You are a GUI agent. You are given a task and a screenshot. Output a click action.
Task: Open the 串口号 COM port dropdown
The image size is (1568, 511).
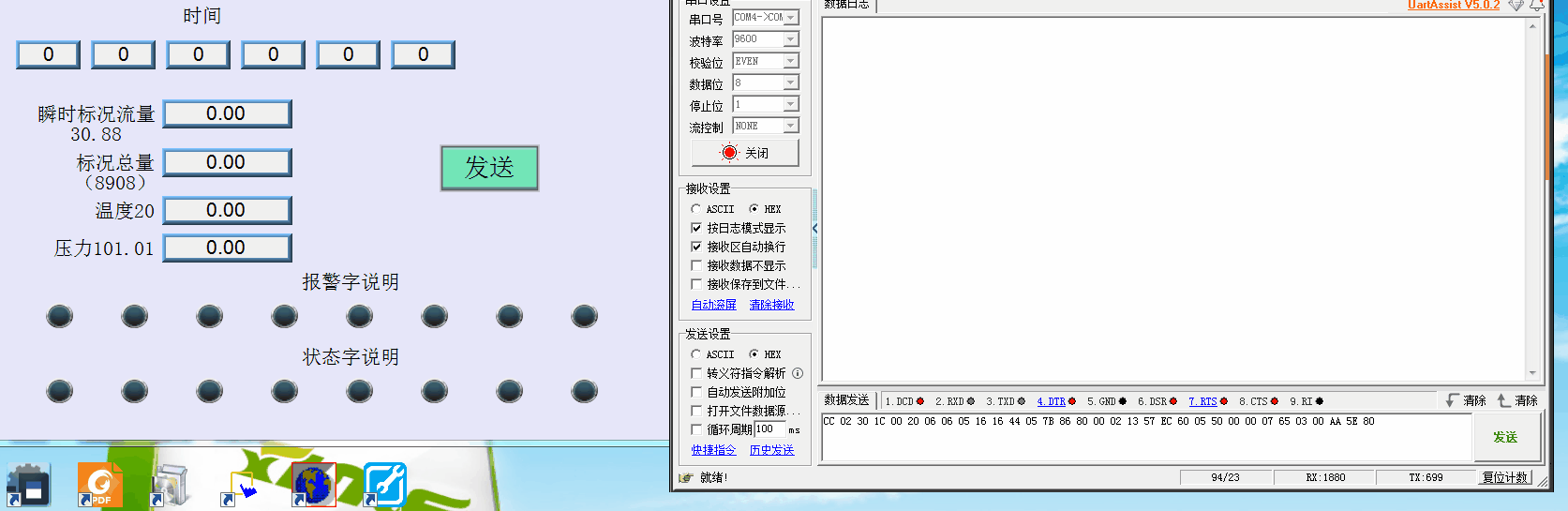click(x=791, y=18)
